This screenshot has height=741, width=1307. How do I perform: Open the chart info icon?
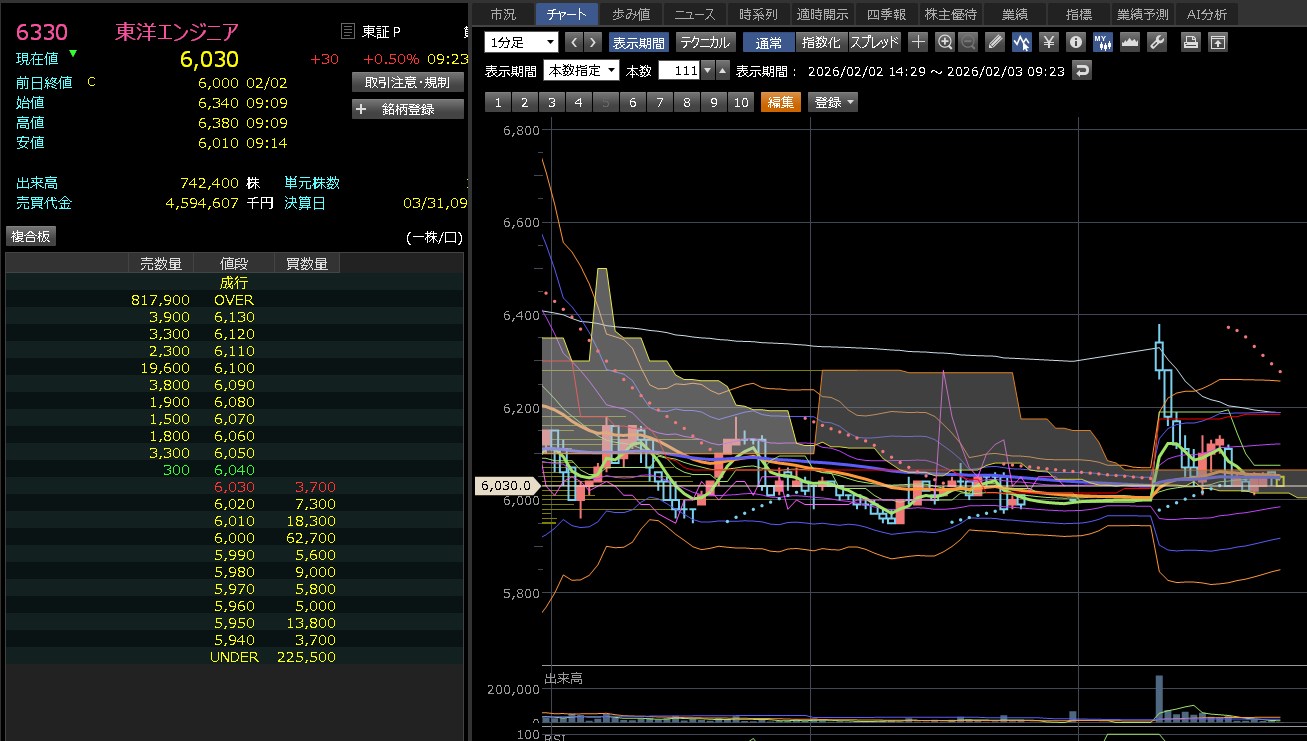click(1075, 42)
